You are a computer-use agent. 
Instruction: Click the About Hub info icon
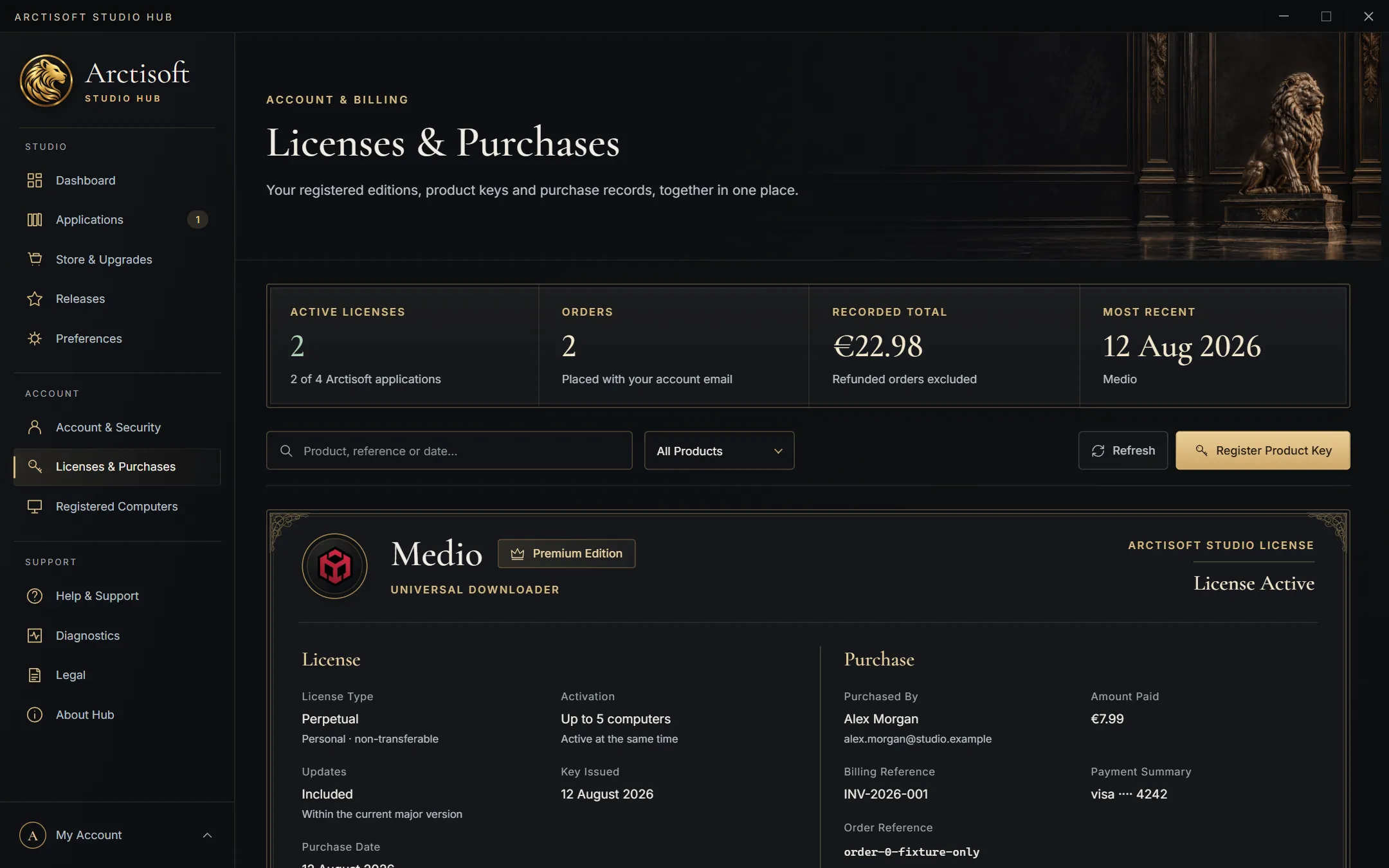click(x=35, y=715)
